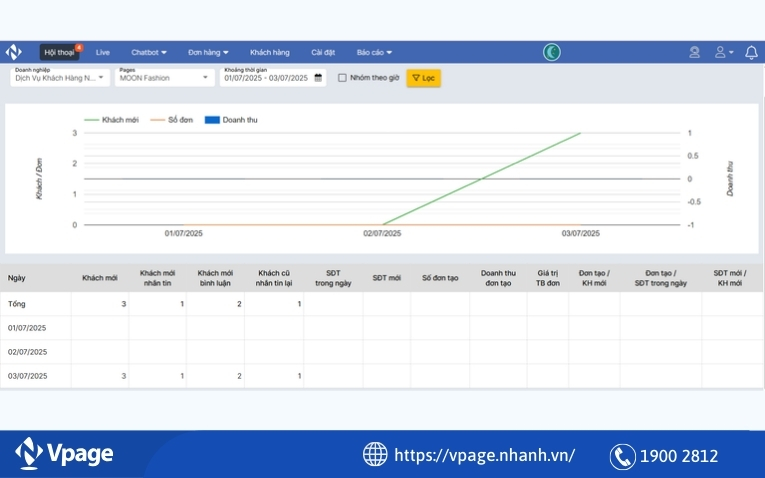Screen dimensions: 765x478
Task: Enable the Nhóm theo giờ checkbox
Action: (342, 78)
